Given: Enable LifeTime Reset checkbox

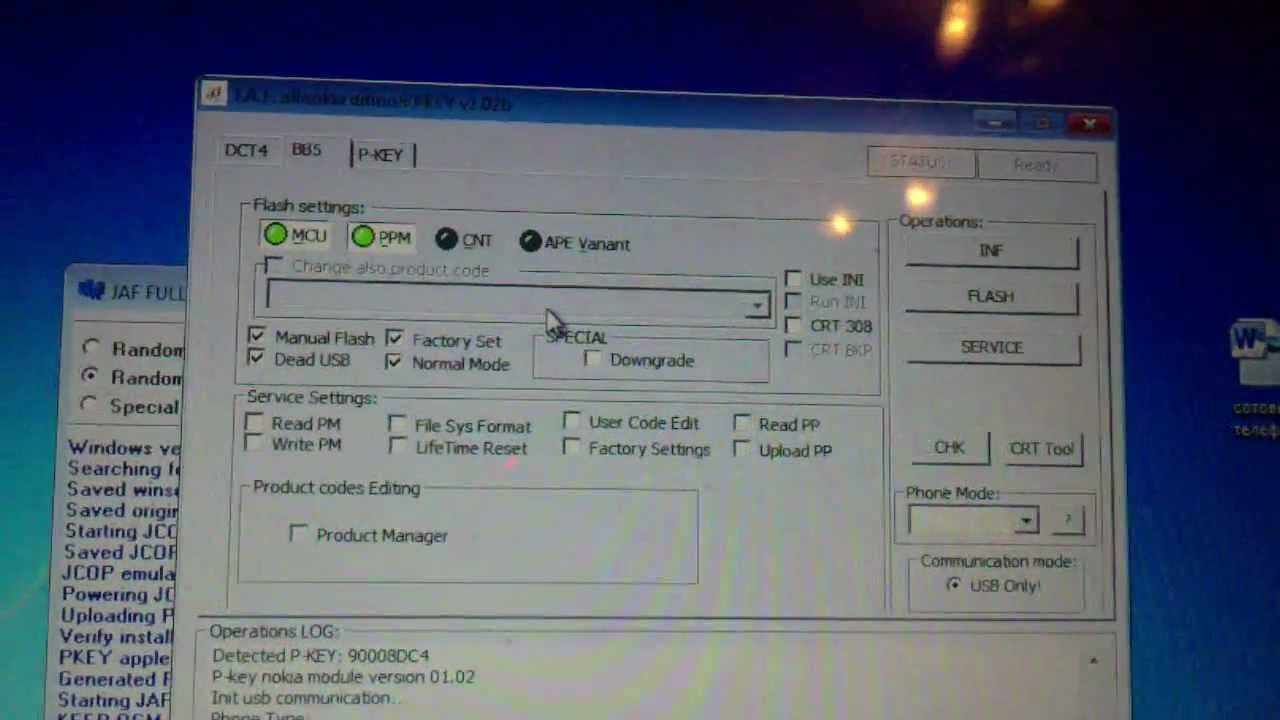Looking at the screenshot, I should [398, 446].
